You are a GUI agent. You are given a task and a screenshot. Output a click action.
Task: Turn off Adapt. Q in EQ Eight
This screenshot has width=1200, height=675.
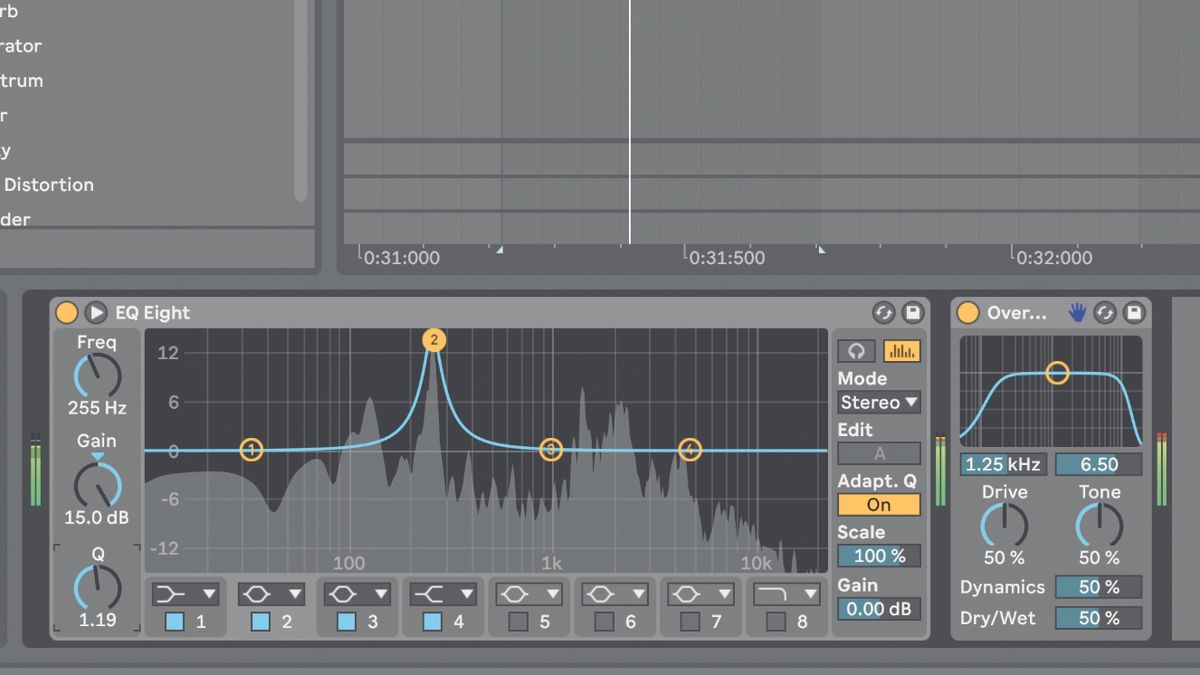[878, 505]
